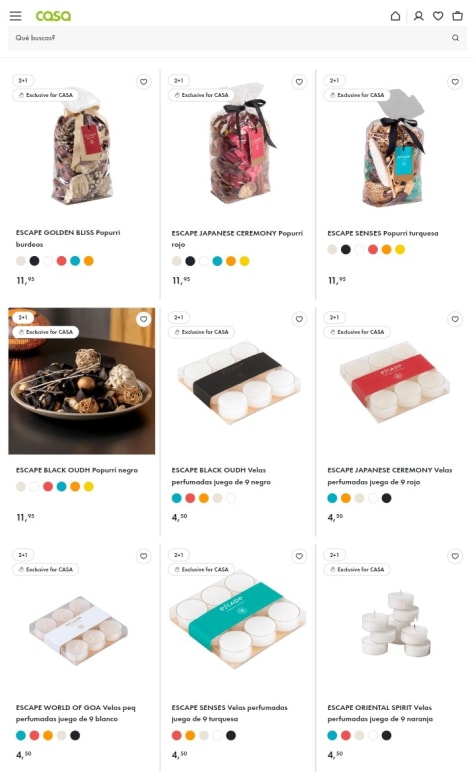
Task: Open the hamburger menu
Action: pyautogui.click(x=15, y=16)
